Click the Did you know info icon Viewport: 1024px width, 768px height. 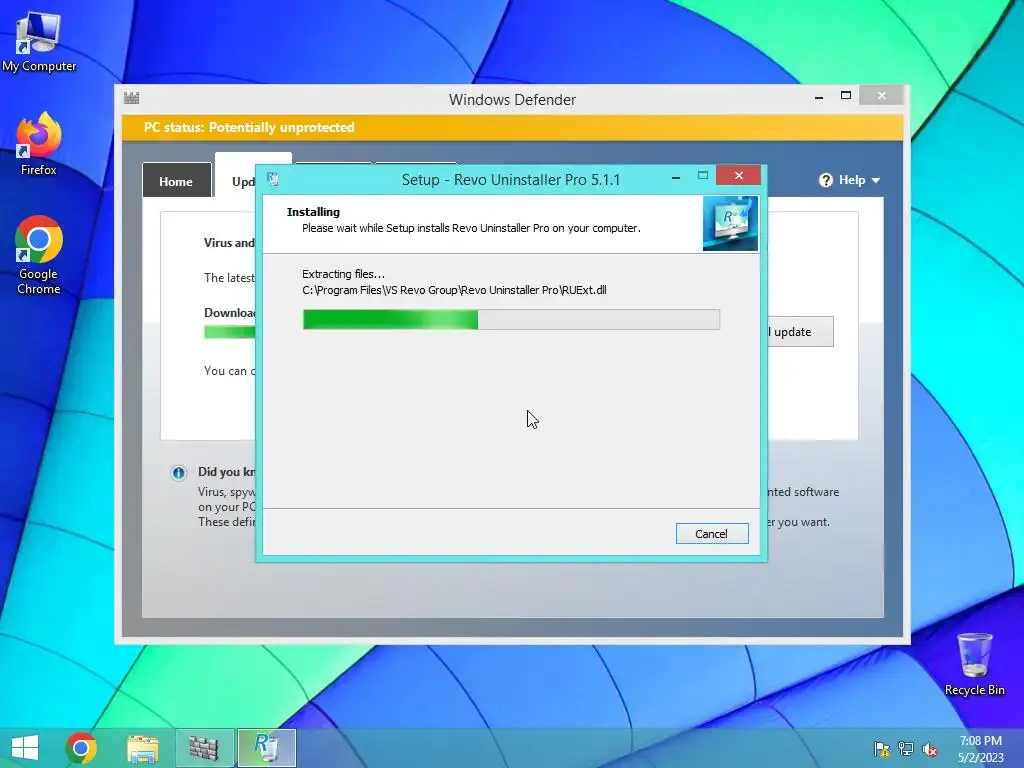[x=178, y=473]
